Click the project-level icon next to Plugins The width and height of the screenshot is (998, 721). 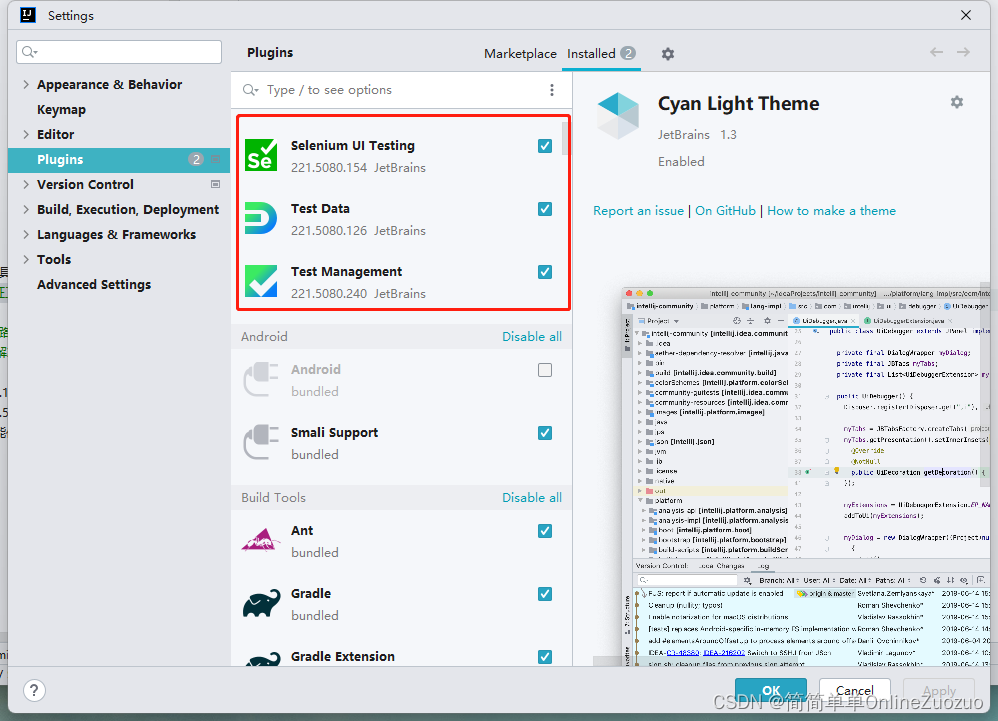pos(215,159)
